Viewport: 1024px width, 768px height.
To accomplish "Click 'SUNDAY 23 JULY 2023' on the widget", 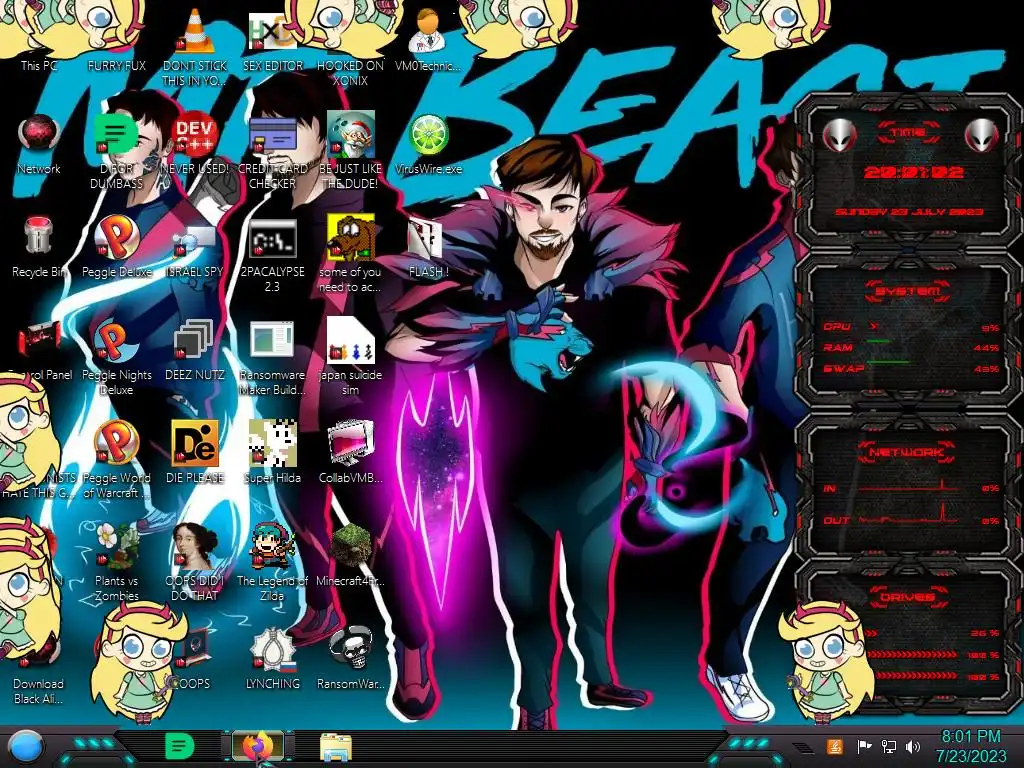I will point(909,212).
